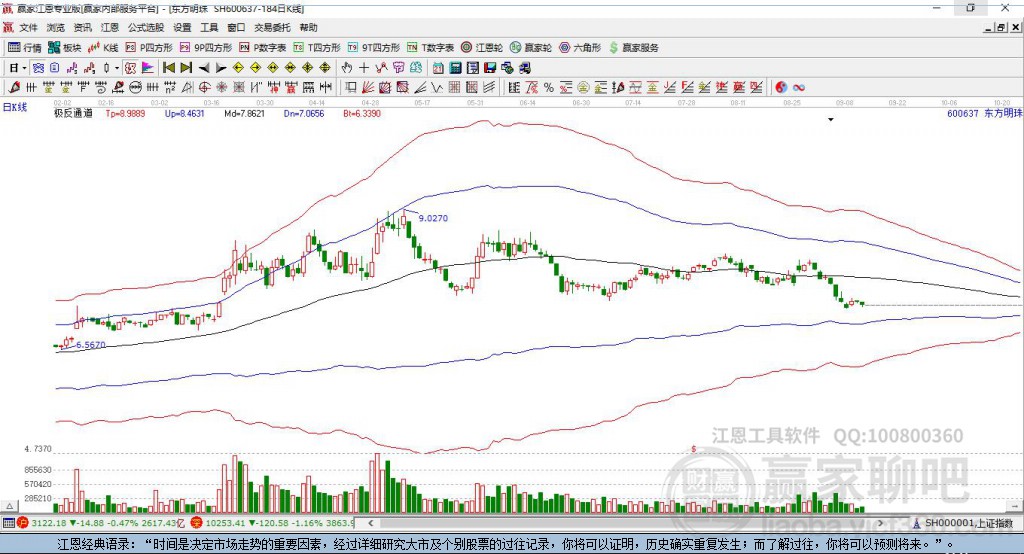Select the crosshair cursor tool
The image size is (1024, 554).
tap(364, 68)
